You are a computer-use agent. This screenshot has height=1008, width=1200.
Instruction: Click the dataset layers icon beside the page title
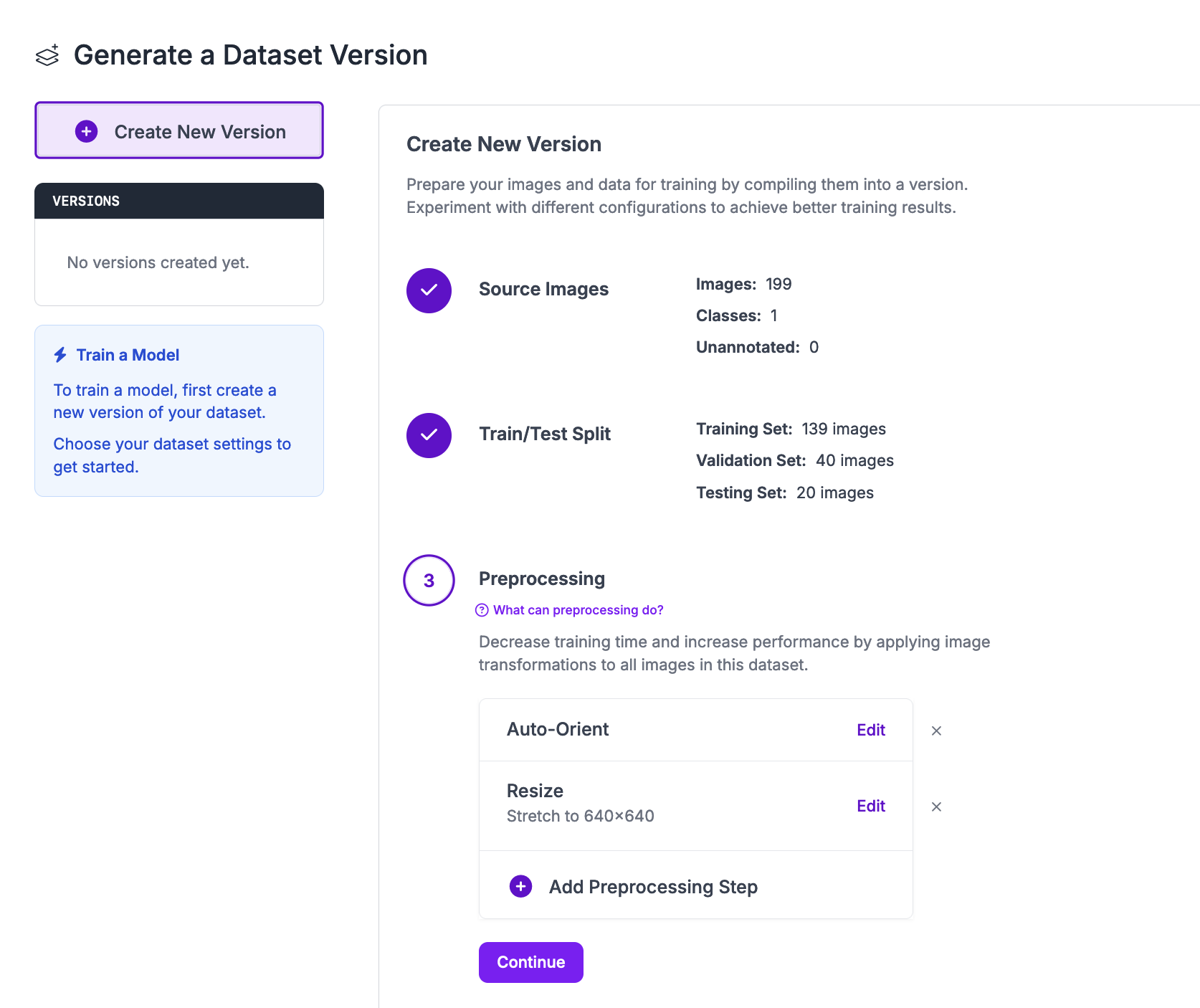point(47,56)
